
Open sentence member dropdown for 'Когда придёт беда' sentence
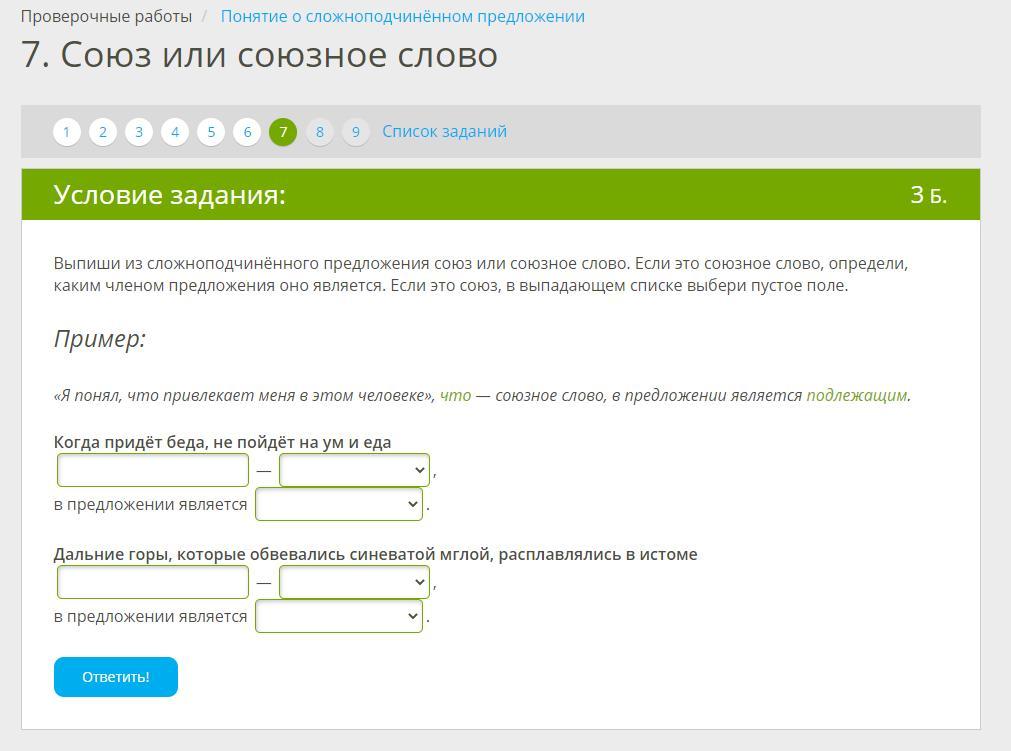(x=339, y=504)
